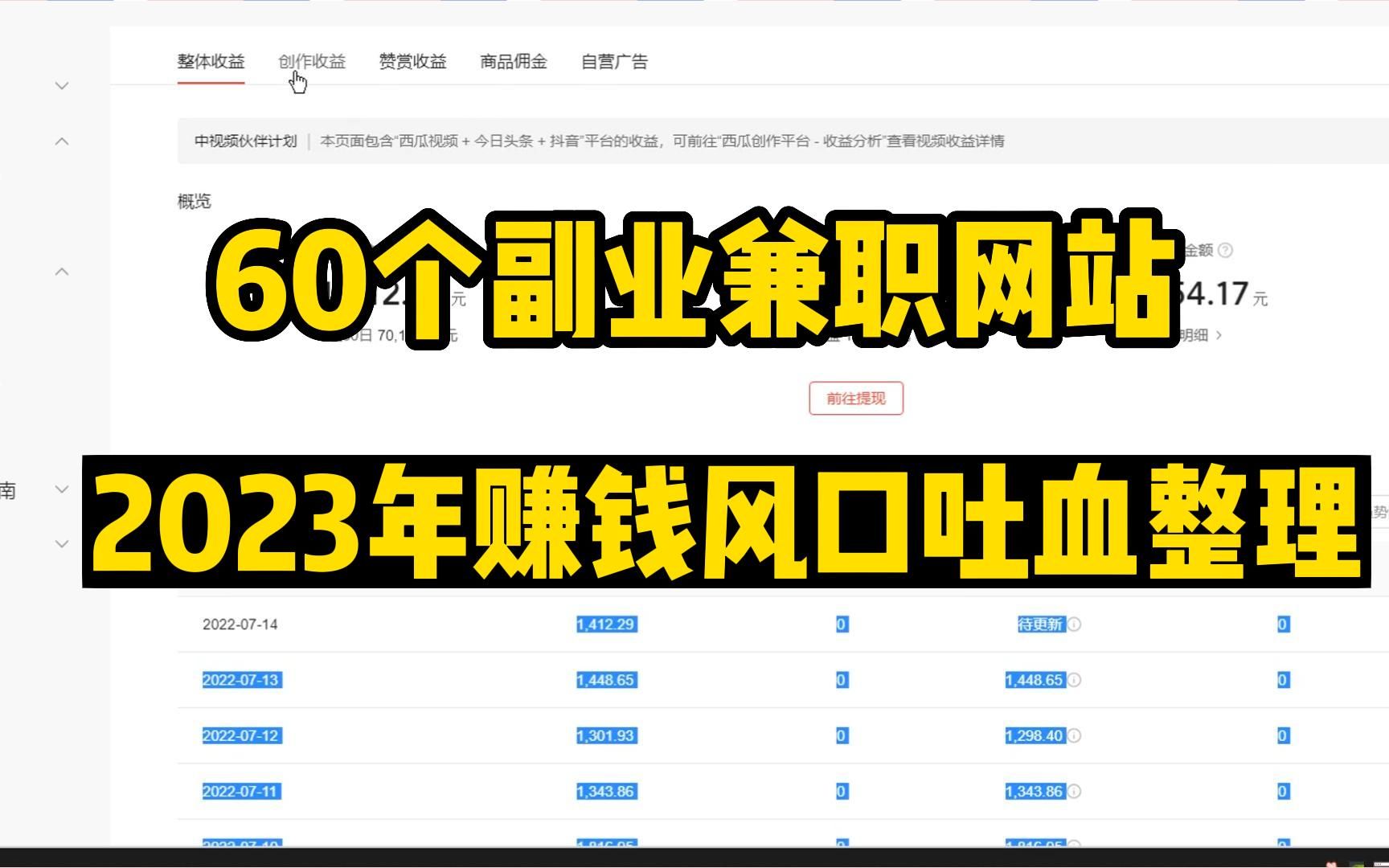This screenshot has width=1389, height=868.
Task: Click info icon in 2022-07-11 row
Action: 1075,792
